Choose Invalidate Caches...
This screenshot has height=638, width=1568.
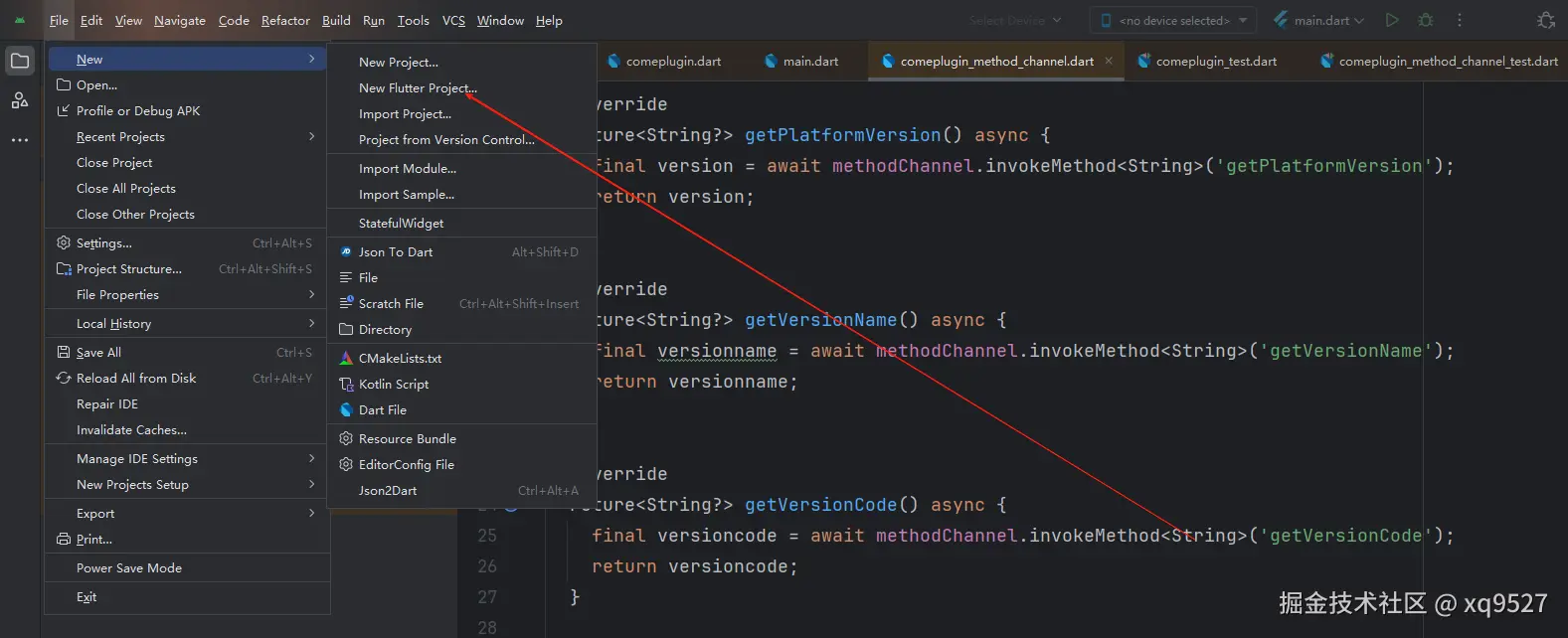click(x=187, y=429)
